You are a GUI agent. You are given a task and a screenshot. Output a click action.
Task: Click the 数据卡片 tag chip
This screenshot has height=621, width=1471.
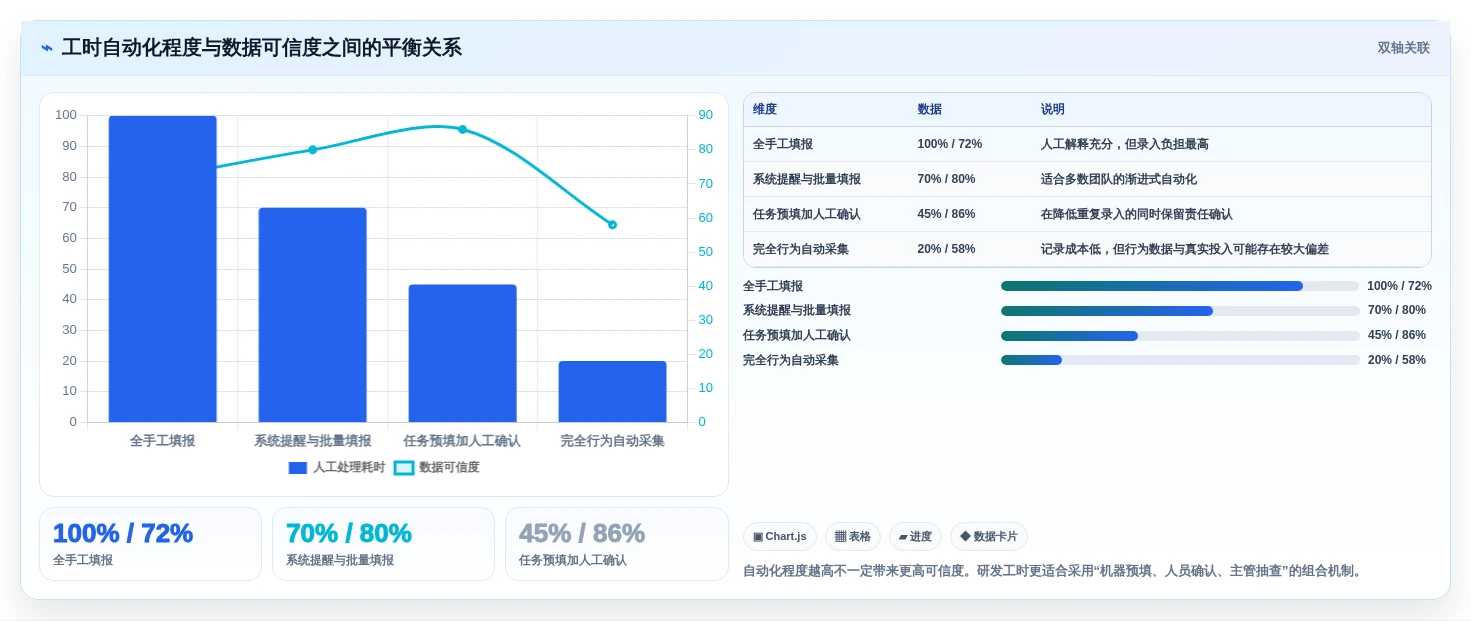tap(989, 537)
